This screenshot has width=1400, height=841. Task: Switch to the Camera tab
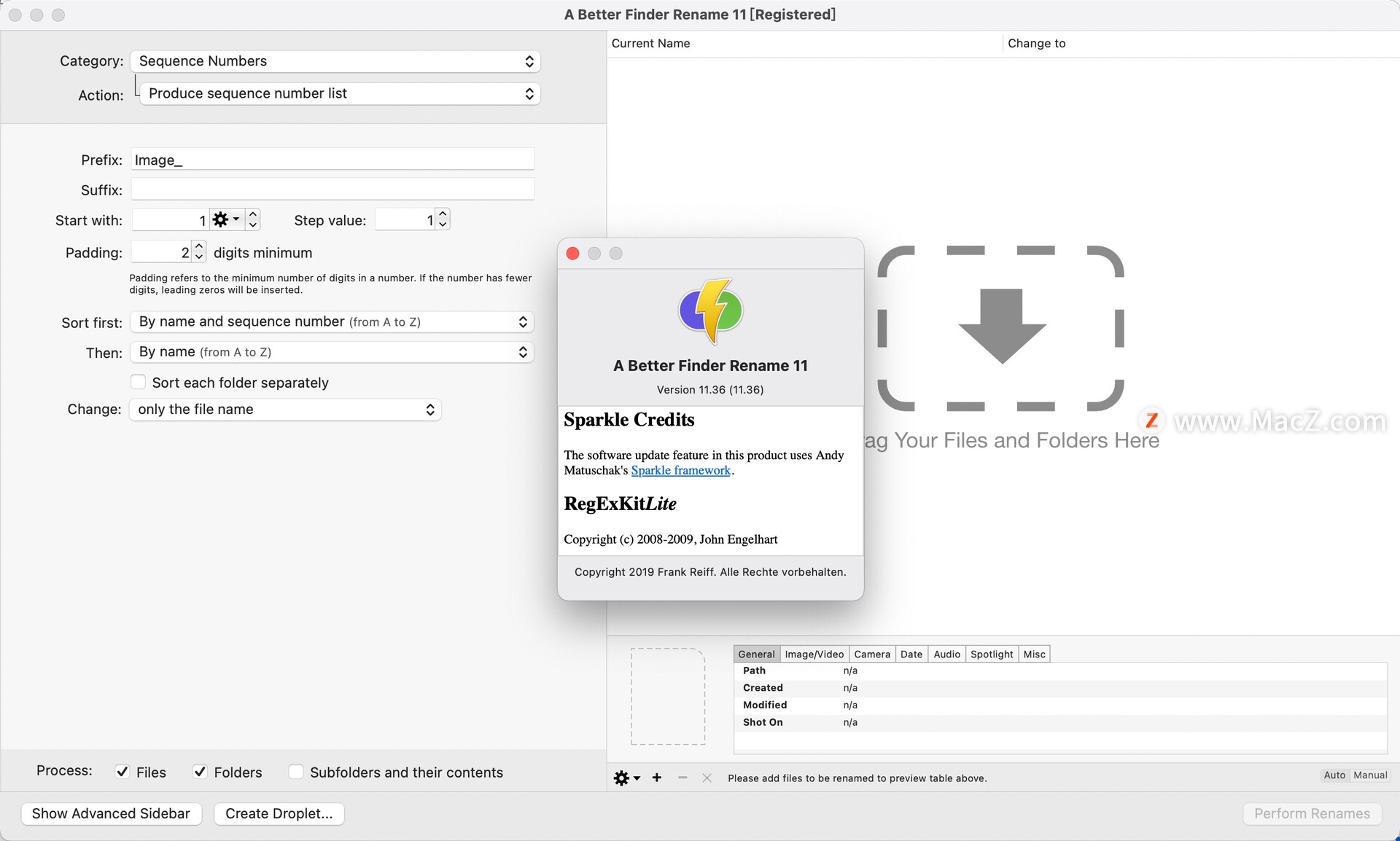coord(872,654)
